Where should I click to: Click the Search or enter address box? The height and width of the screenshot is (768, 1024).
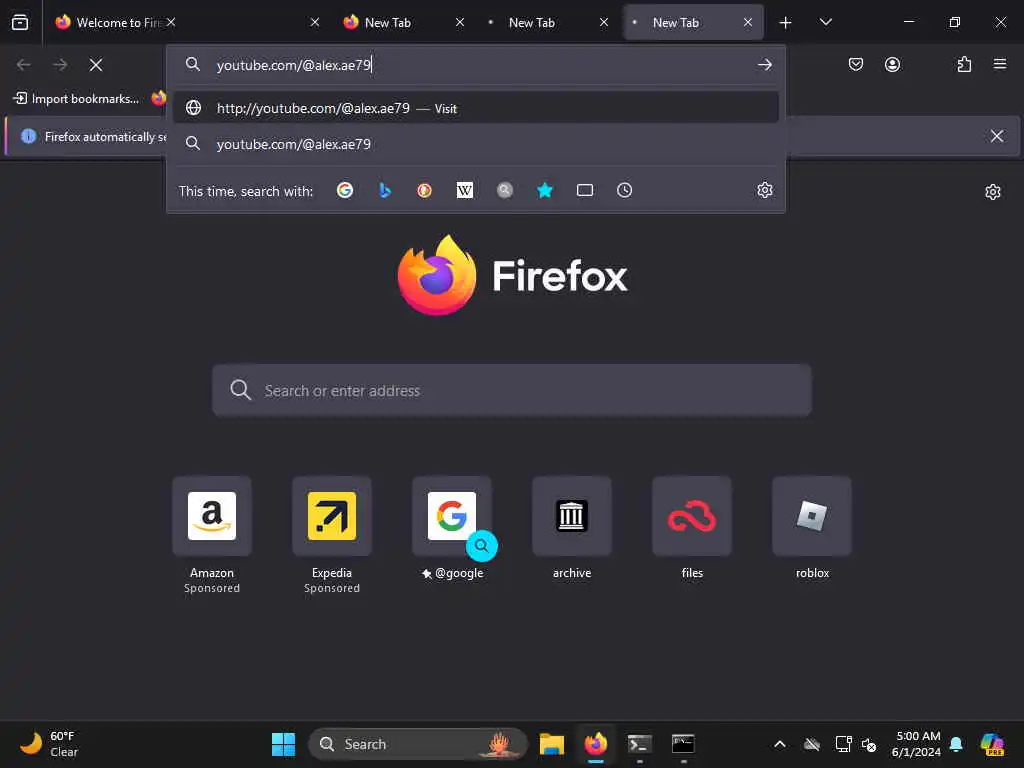[x=512, y=391]
